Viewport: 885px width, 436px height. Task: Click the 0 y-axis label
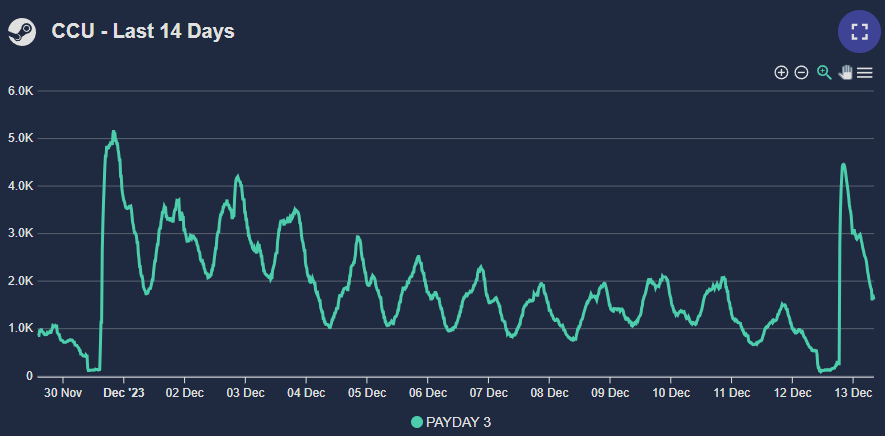(31, 376)
